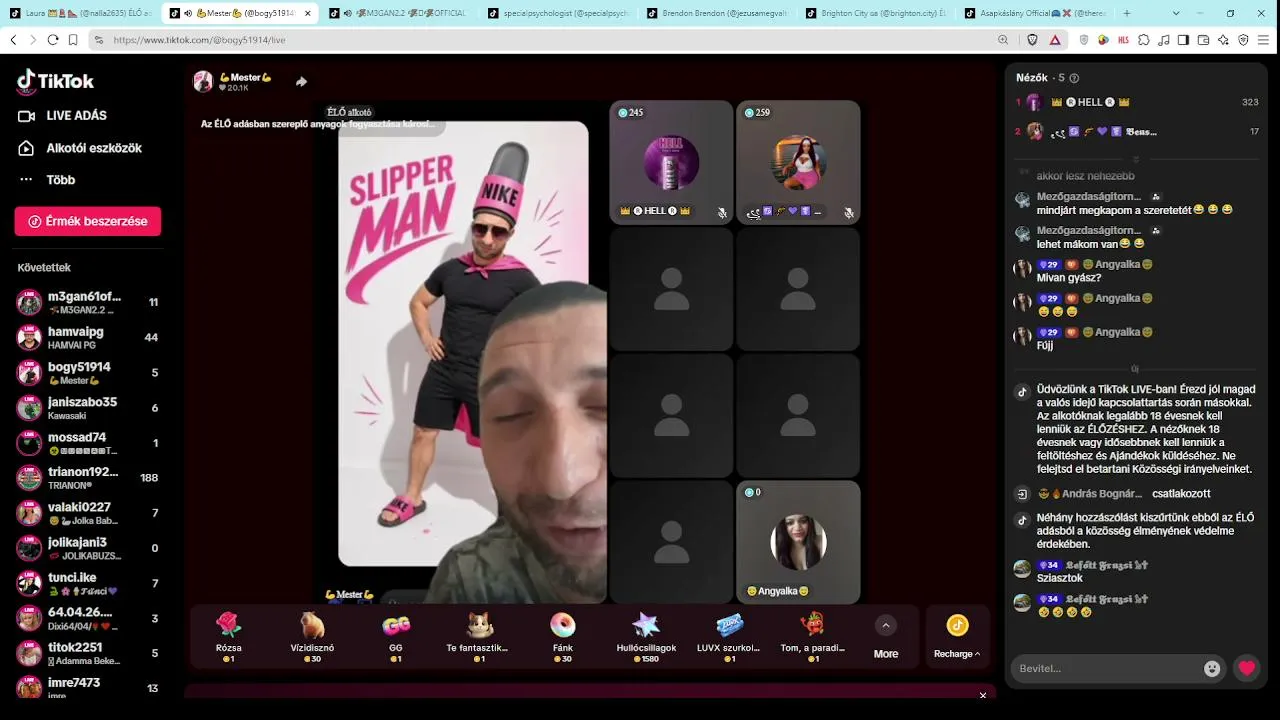The width and height of the screenshot is (1280, 720).
Task: Switch to the Brighton City ua tab
Action: pyautogui.click(x=876, y=14)
